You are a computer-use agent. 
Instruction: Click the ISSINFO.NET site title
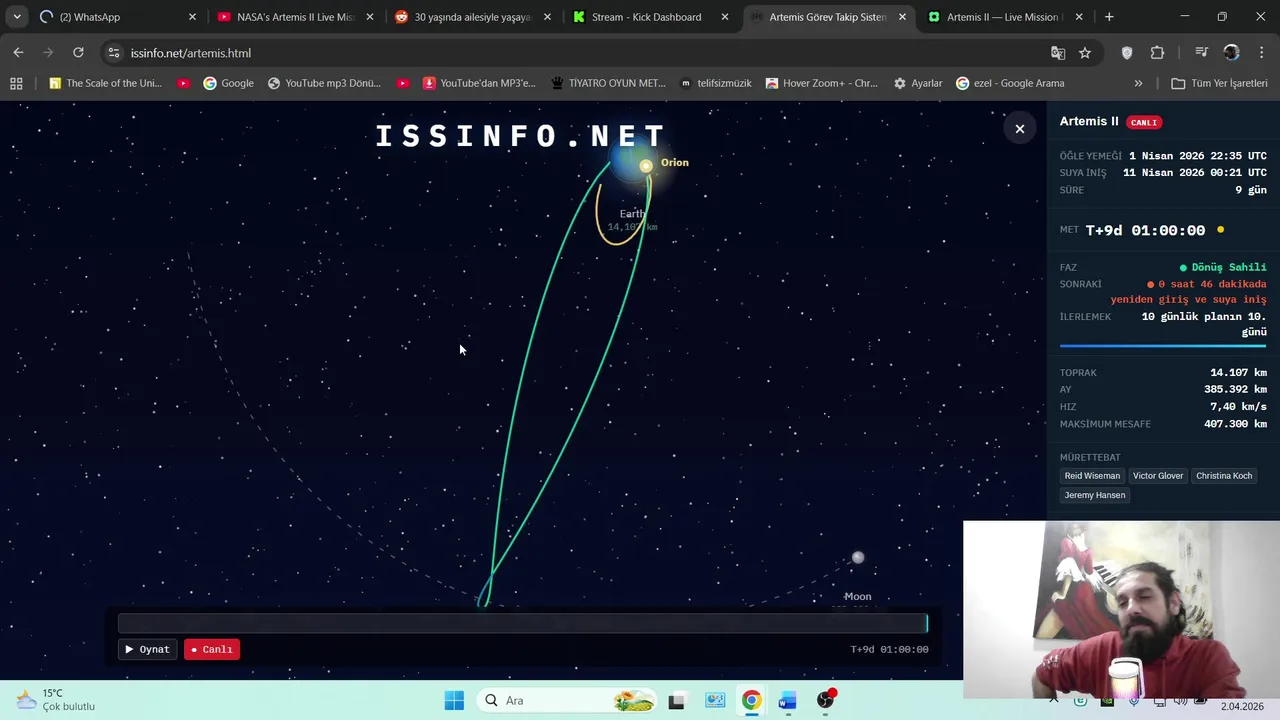tap(521, 136)
